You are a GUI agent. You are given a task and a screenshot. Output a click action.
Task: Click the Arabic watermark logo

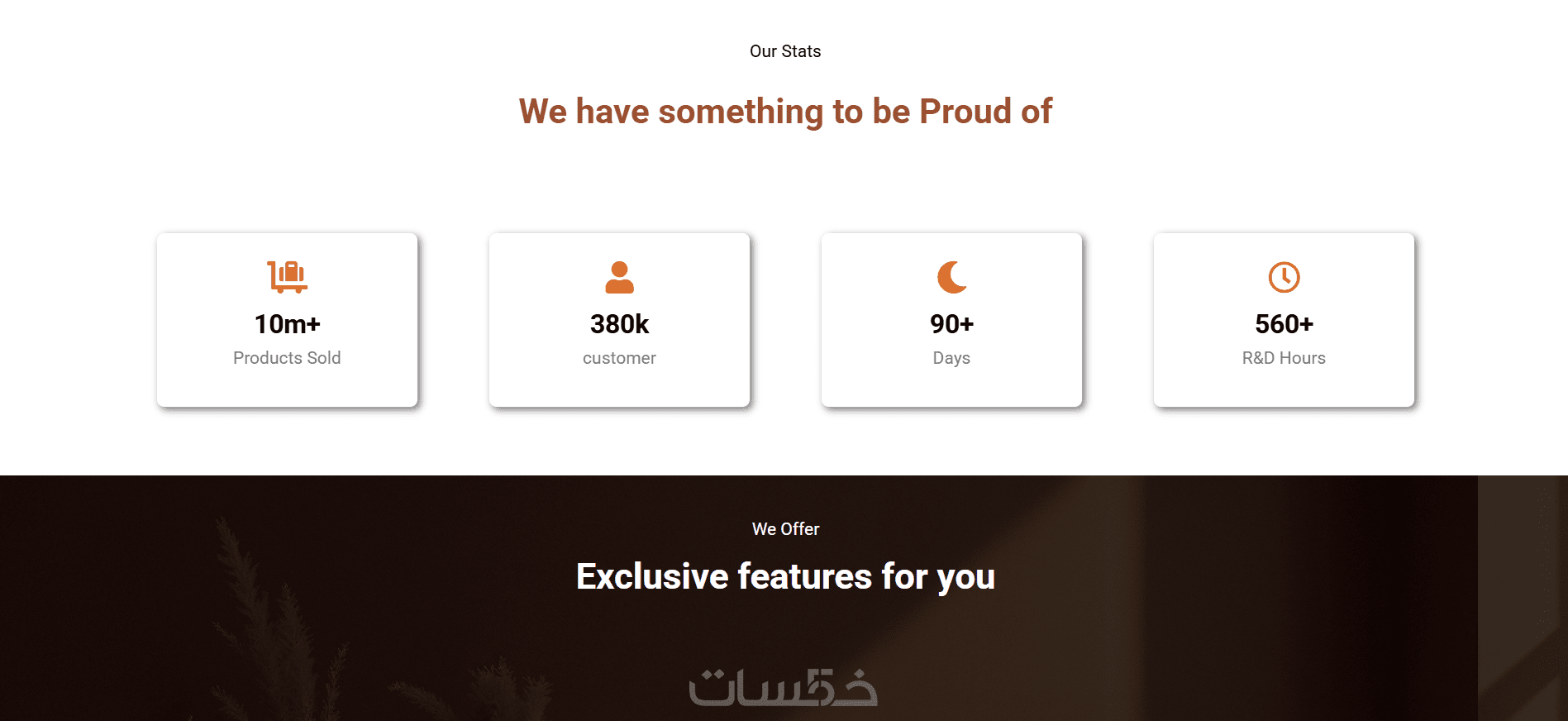pos(784,688)
